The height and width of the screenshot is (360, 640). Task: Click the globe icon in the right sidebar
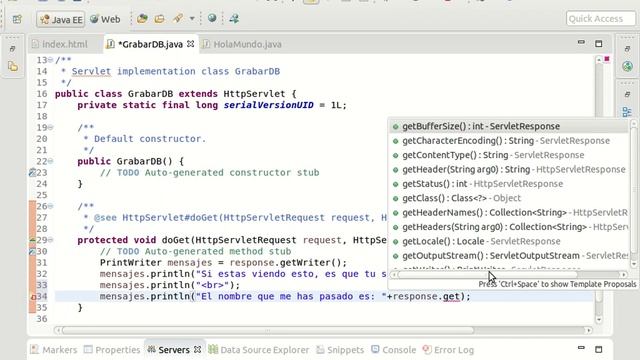tap(627, 66)
